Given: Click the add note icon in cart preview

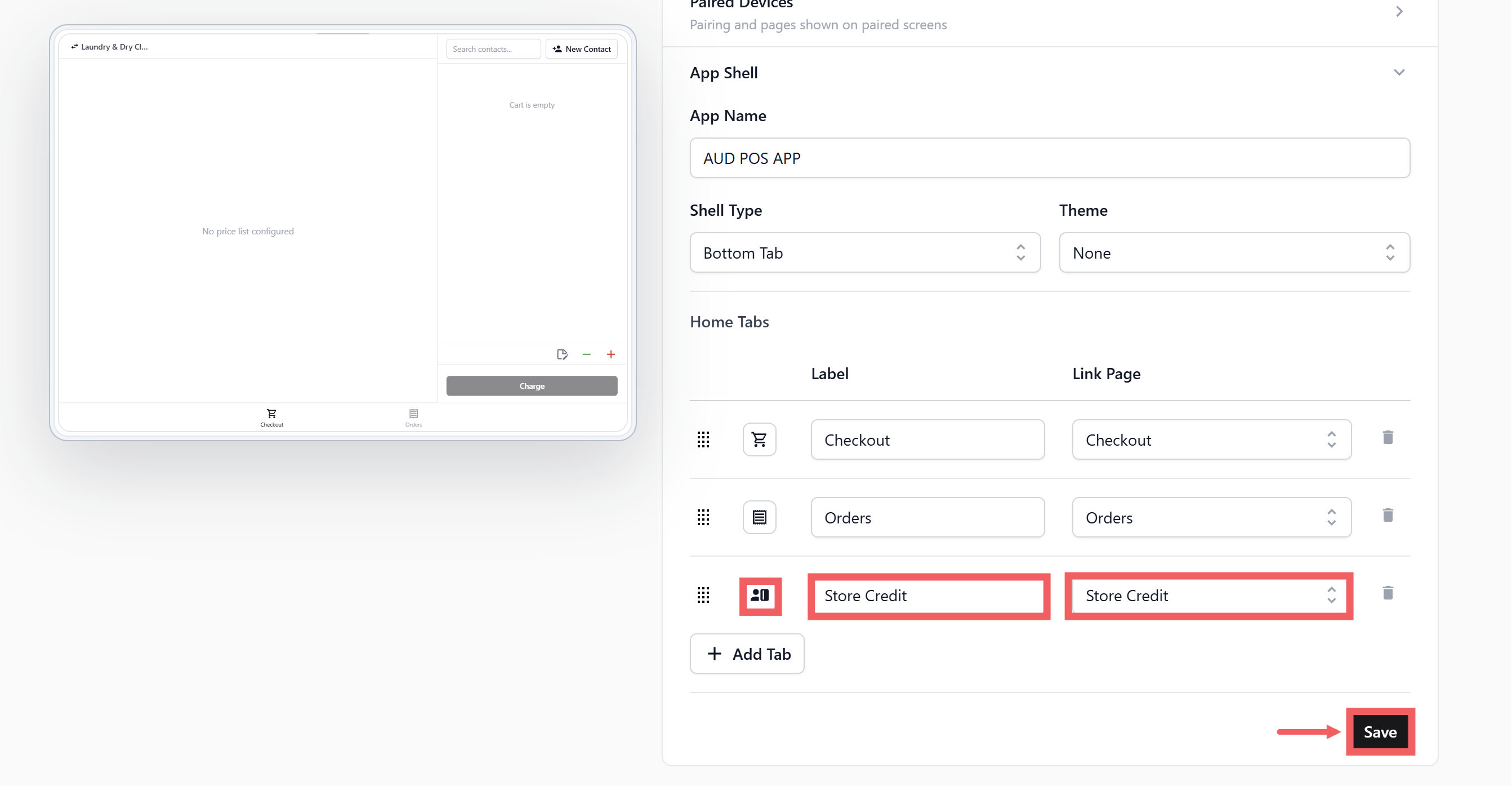Looking at the screenshot, I should pyautogui.click(x=563, y=354).
